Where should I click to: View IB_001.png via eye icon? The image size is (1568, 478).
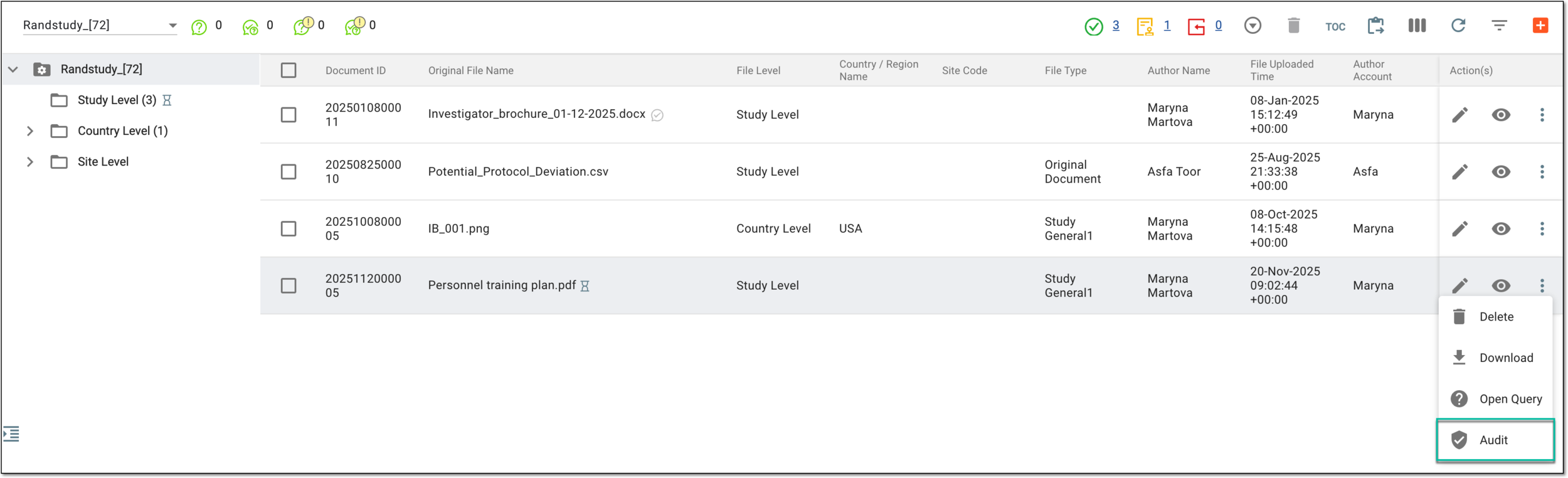1501,229
